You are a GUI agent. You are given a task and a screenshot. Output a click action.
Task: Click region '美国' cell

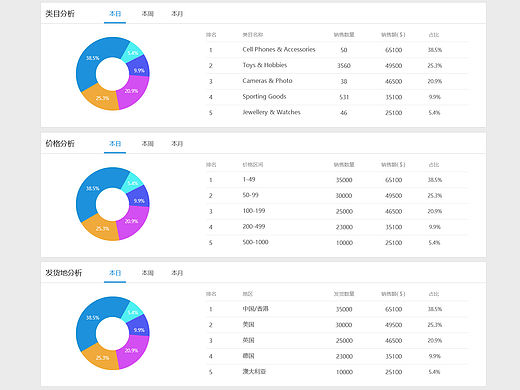(x=248, y=324)
